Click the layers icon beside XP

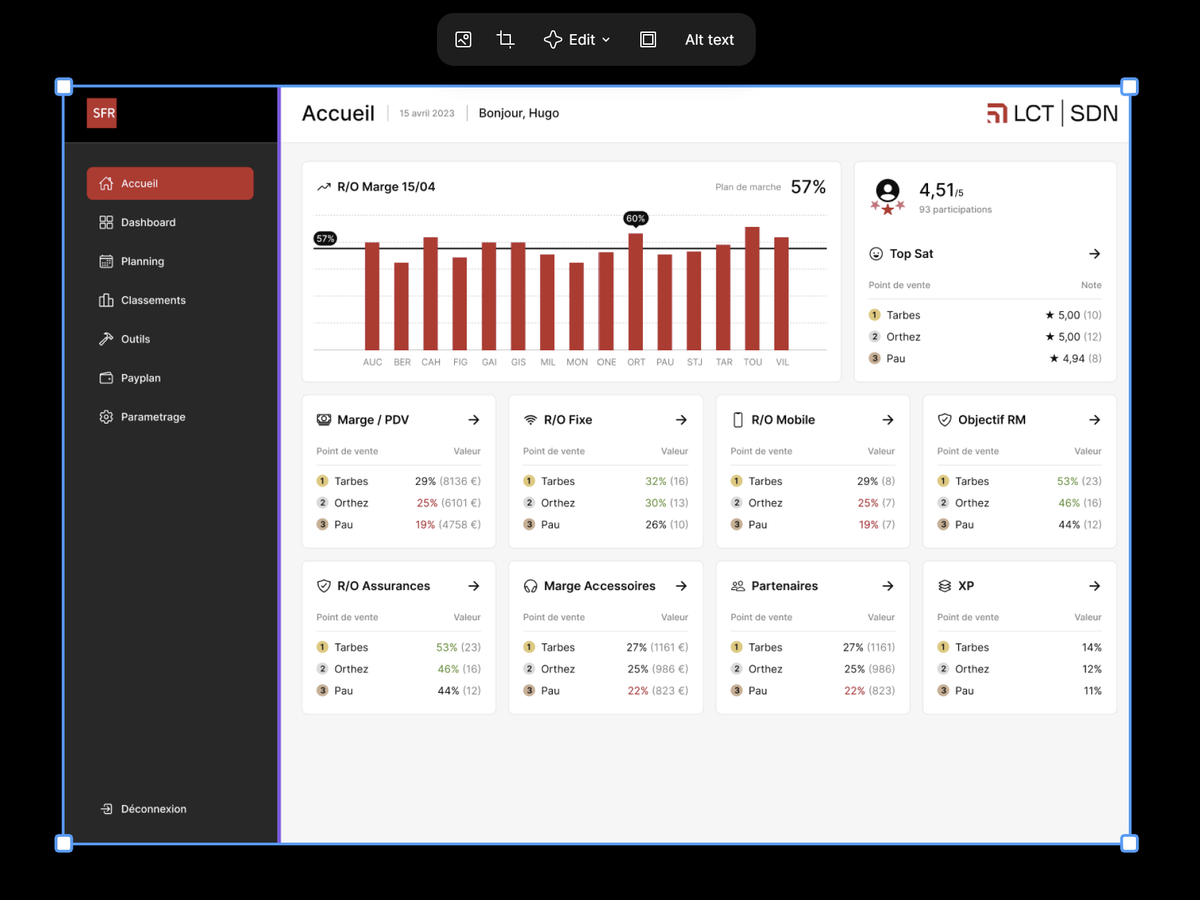pos(944,586)
